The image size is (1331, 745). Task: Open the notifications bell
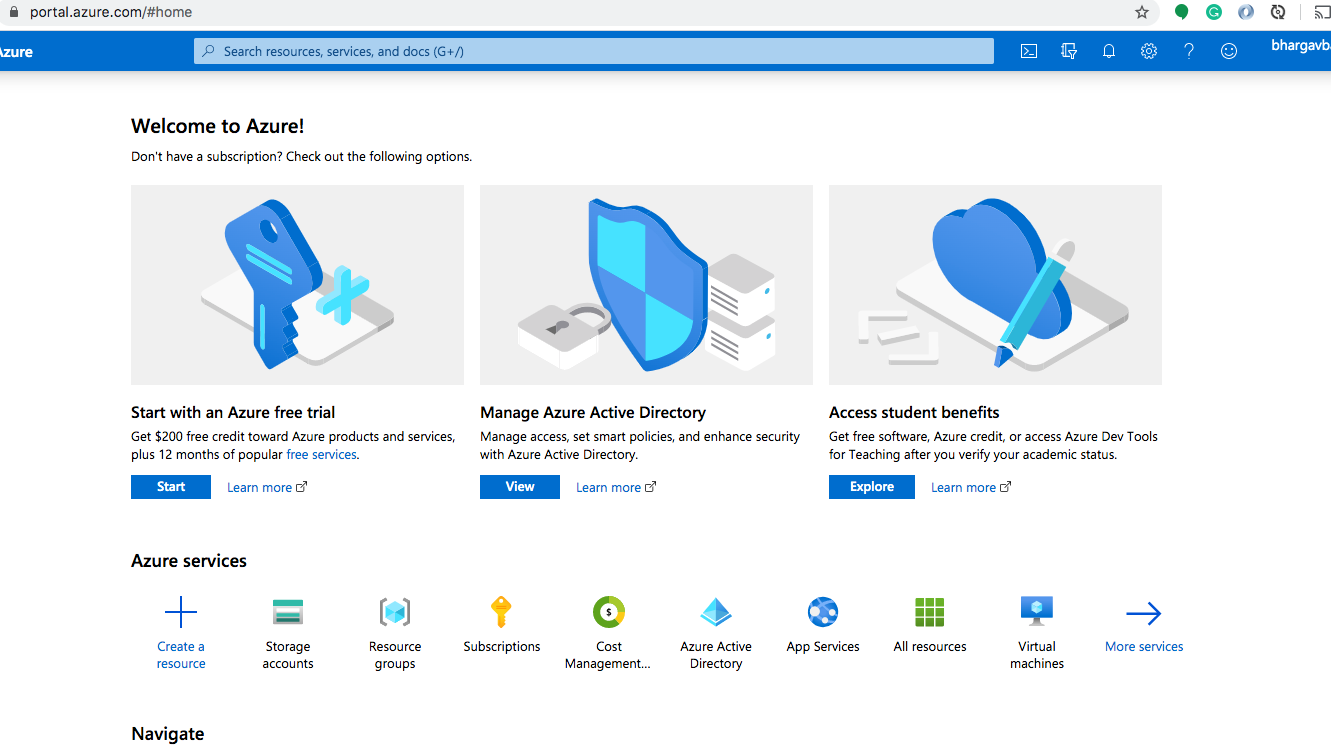pyautogui.click(x=1109, y=51)
